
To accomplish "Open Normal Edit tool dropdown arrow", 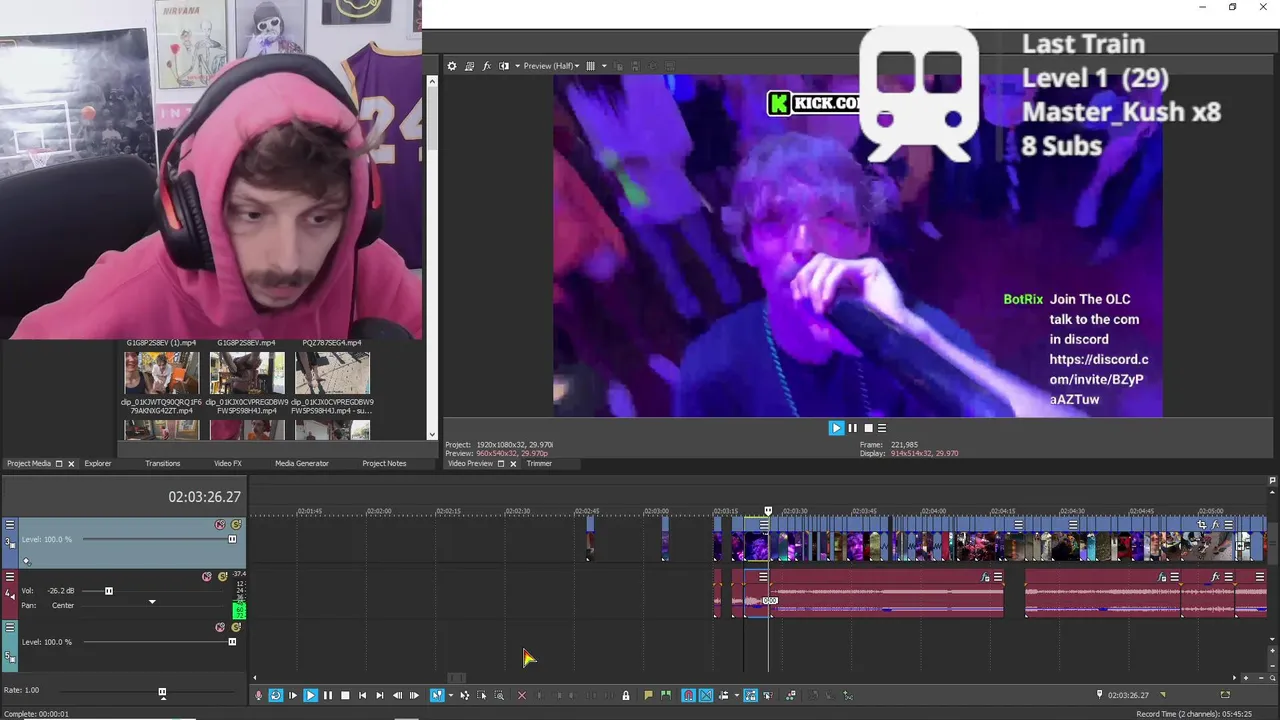I will coord(450,696).
